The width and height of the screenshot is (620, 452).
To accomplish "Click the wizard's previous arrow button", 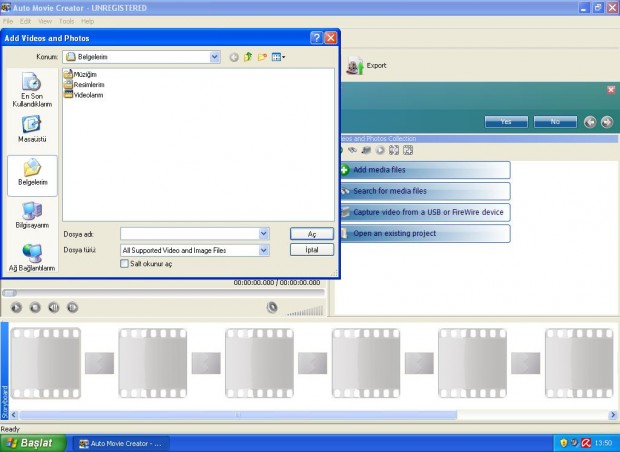I will tap(590, 122).
